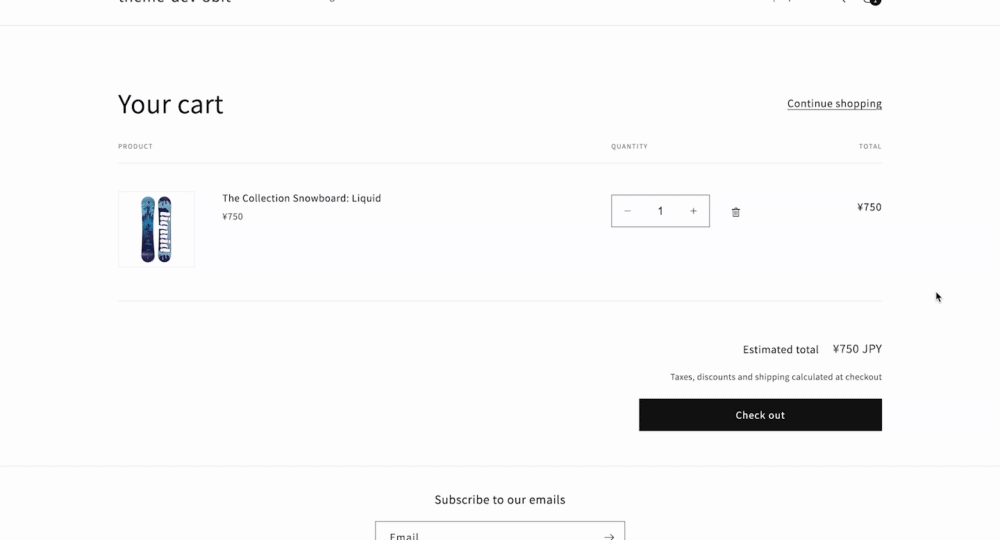Click the Taxes, discounts and shipping note
The image size is (1000, 540).
pyautogui.click(x=776, y=377)
